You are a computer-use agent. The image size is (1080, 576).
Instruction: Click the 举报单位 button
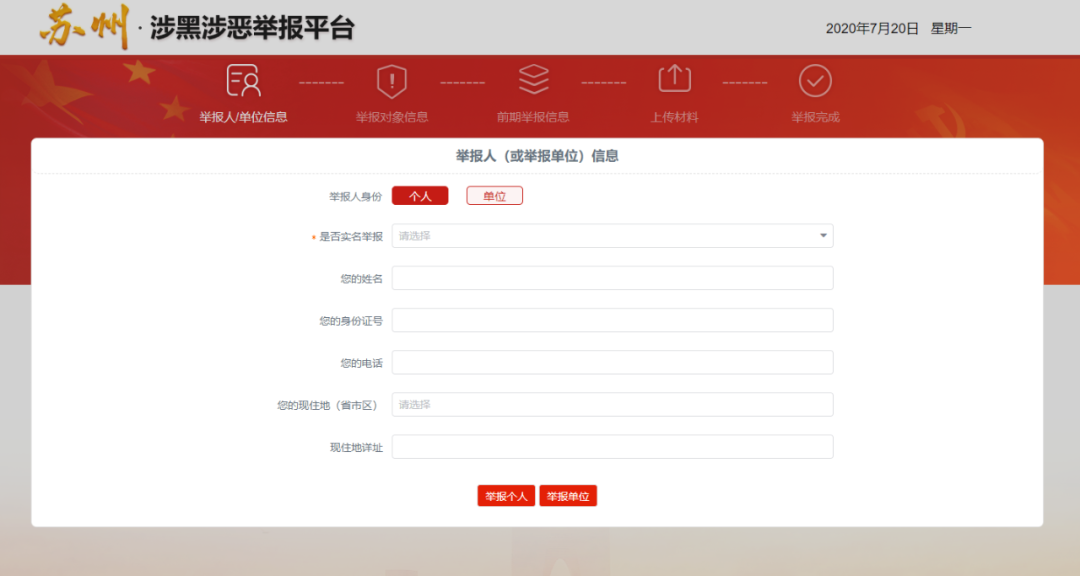(568, 496)
